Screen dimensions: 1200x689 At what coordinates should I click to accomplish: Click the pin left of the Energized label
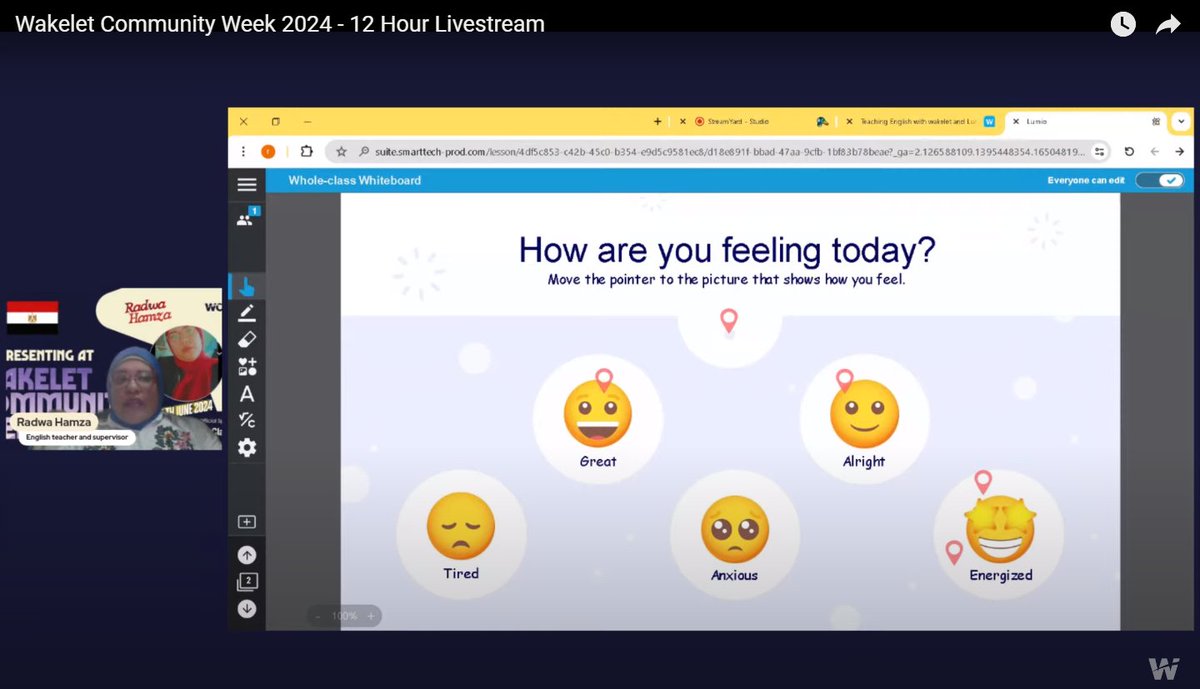pyautogui.click(x=954, y=552)
